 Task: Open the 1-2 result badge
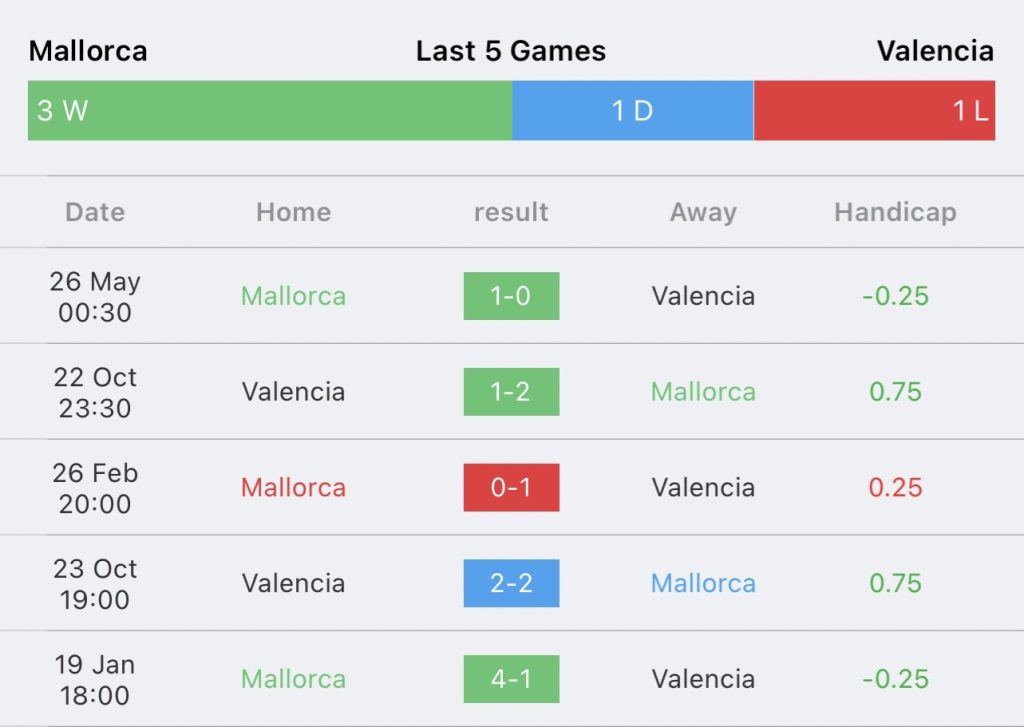click(x=511, y=392)
